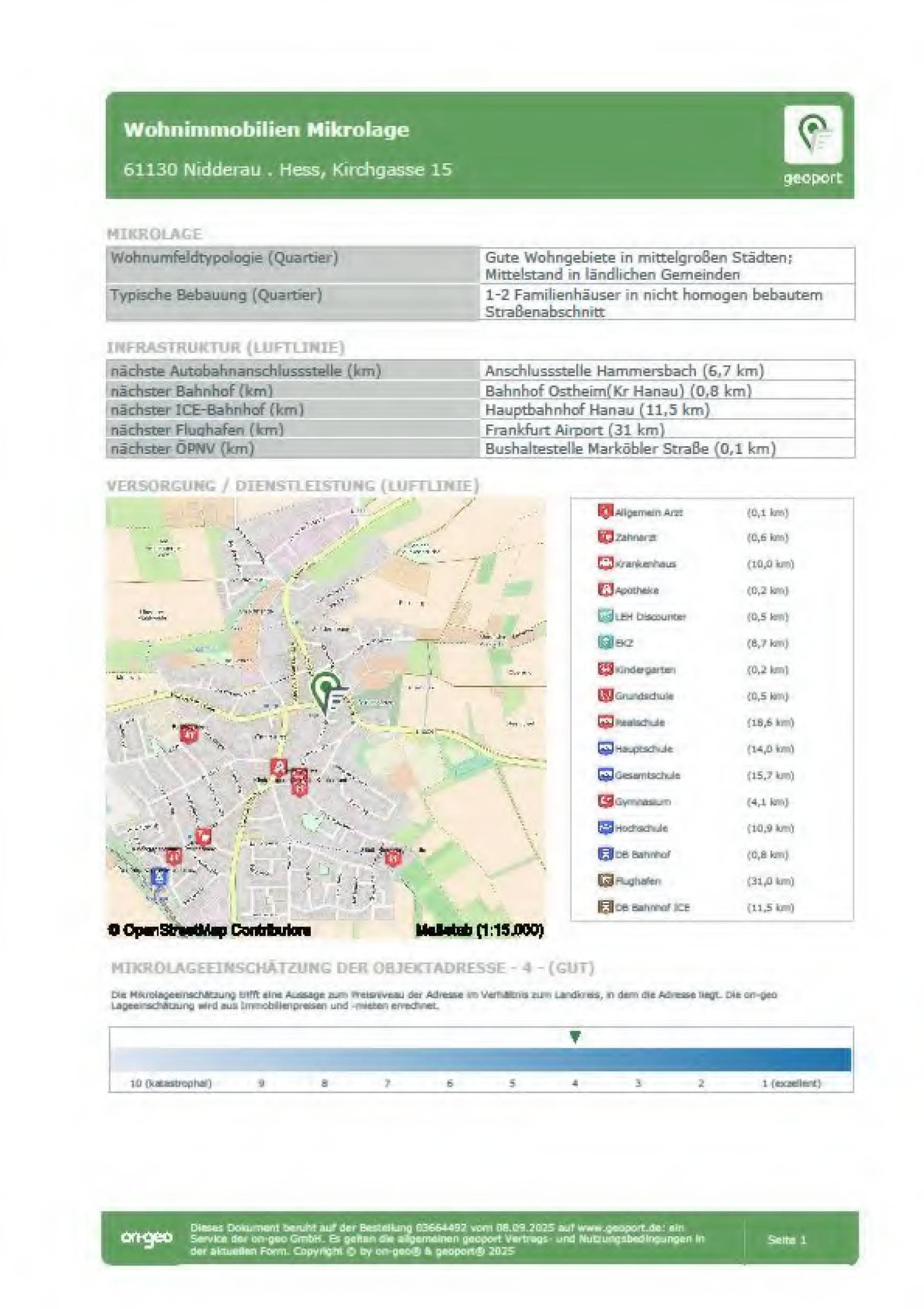Select the Hochschule legend icon

tap(605, 827)
